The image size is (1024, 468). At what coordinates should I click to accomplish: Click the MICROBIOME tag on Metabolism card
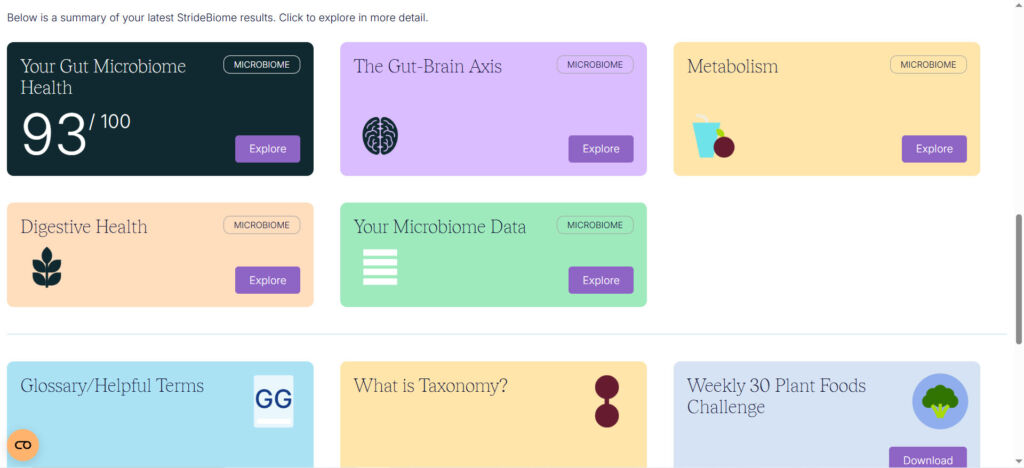(928, 65)
